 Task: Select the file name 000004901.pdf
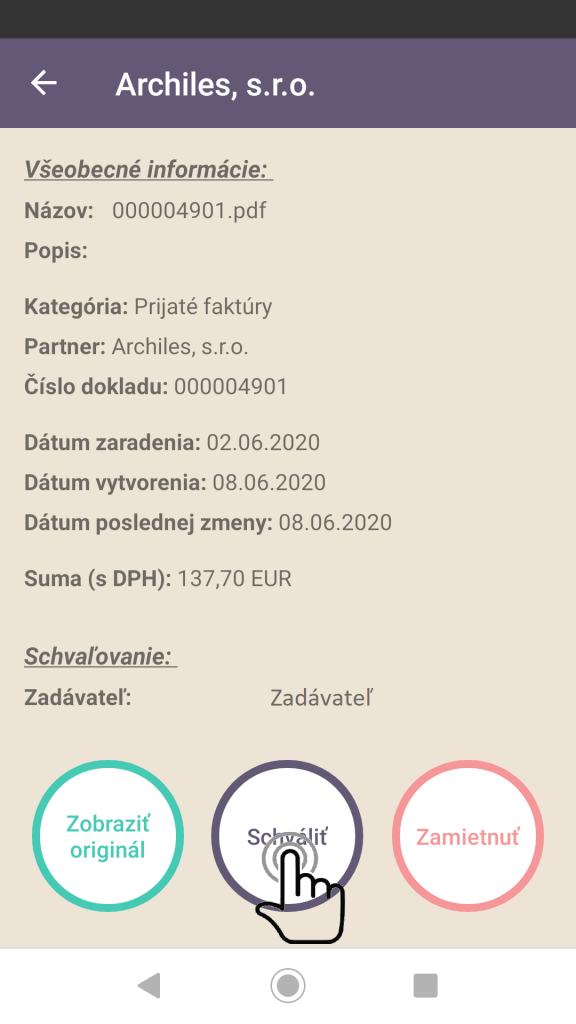coord(189,210)
